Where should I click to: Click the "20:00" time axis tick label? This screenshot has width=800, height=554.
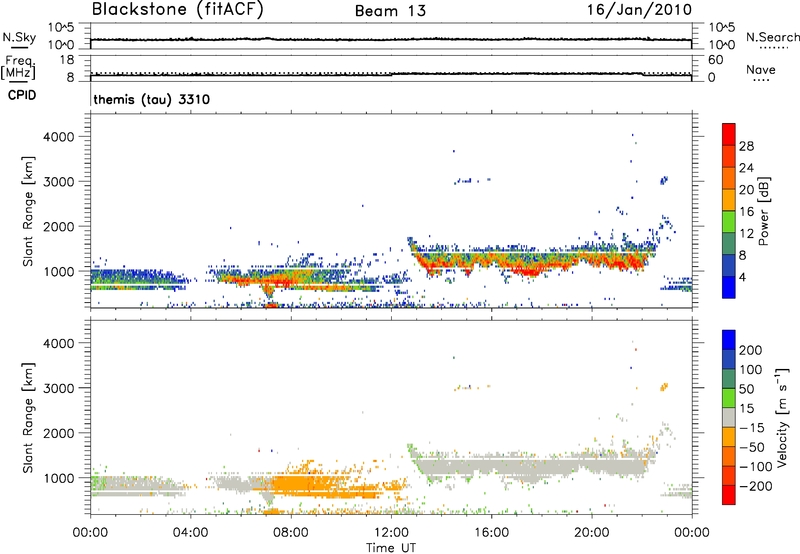pos(591,533)
